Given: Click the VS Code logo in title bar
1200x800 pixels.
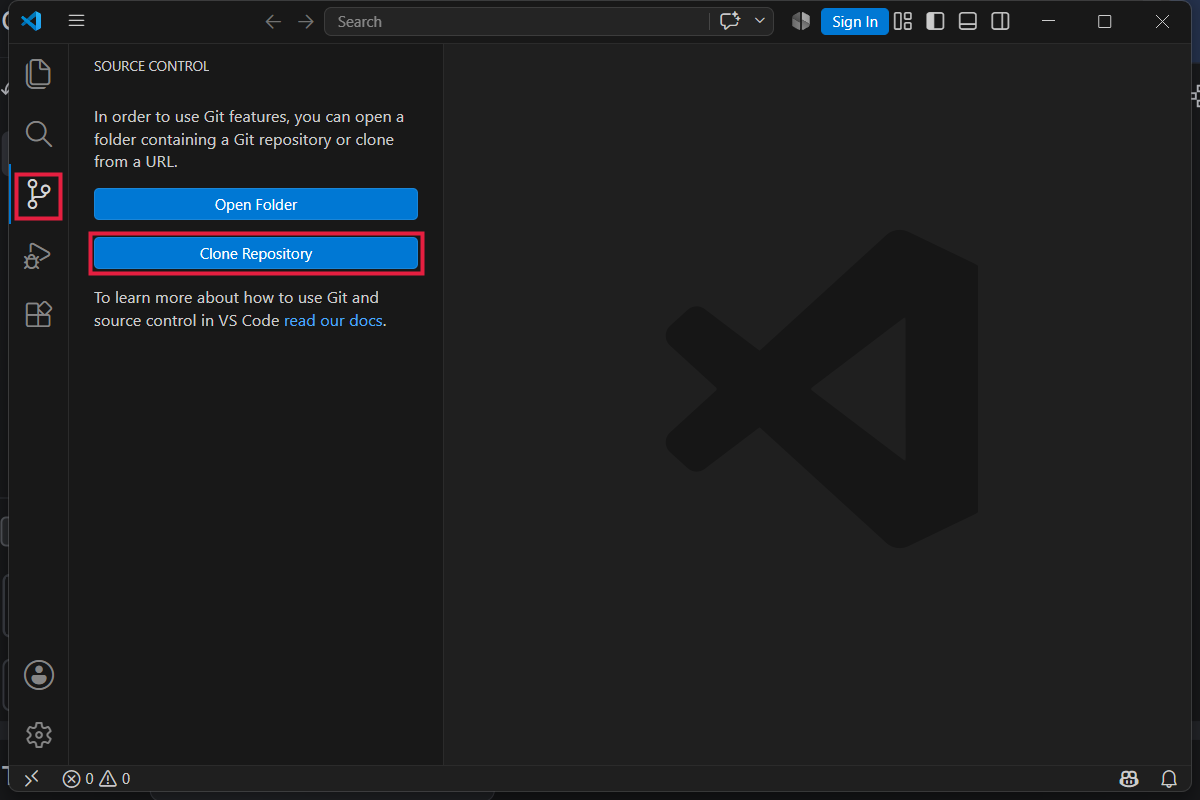Looking at the screenshot, I should [31, 21].
